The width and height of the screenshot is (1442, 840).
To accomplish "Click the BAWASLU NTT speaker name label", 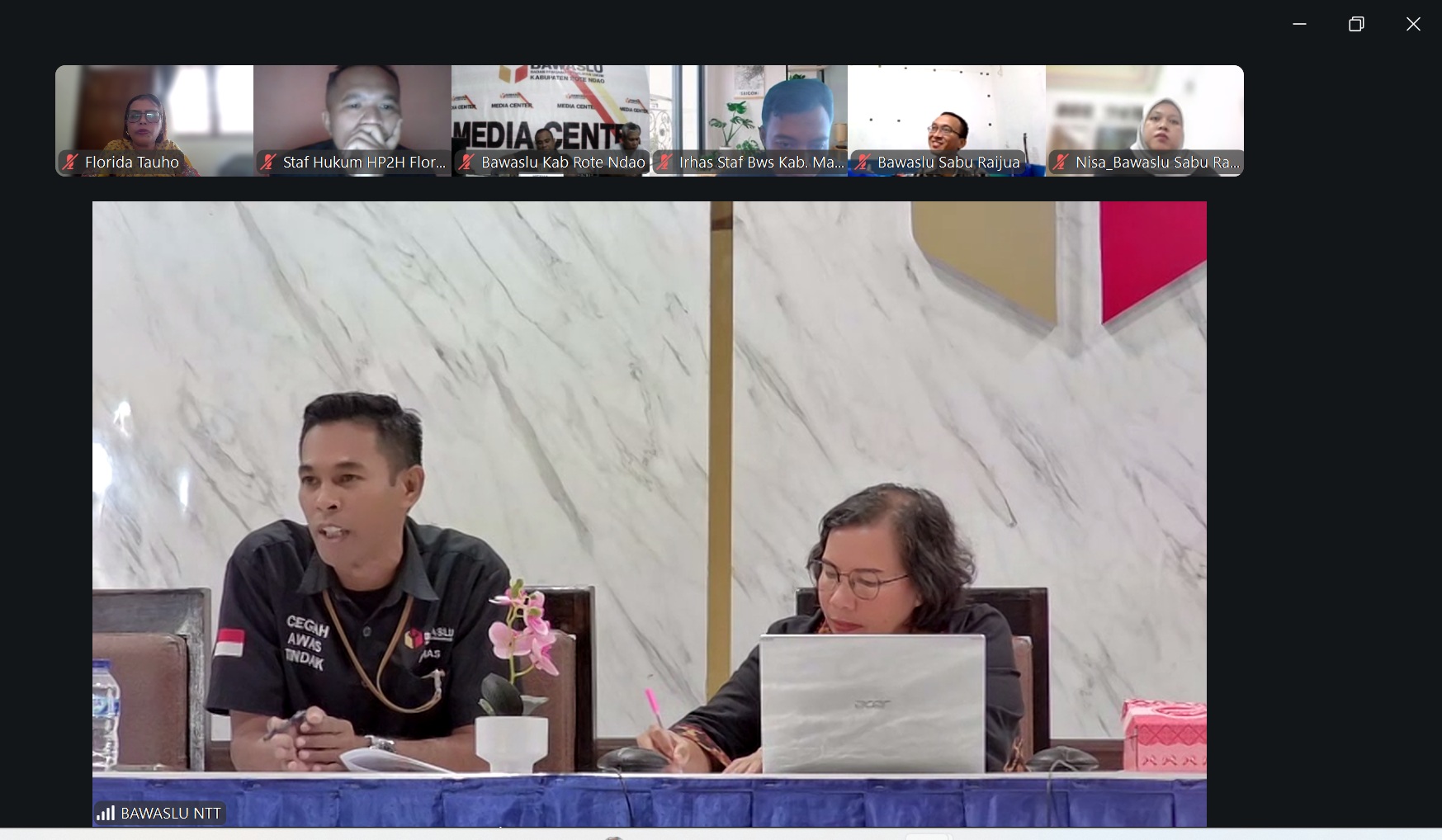I will tap(171, 814).
